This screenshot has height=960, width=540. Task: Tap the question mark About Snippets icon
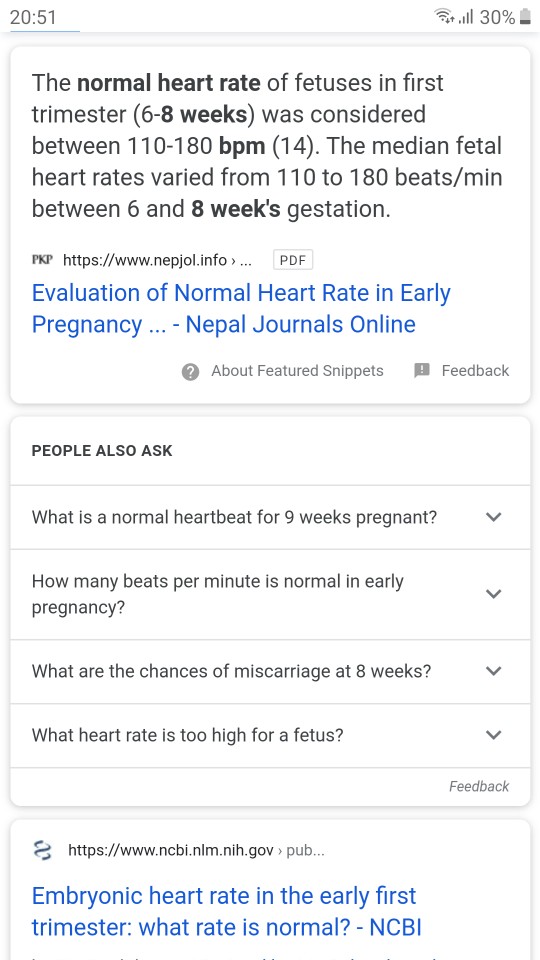tap(190, 372)
